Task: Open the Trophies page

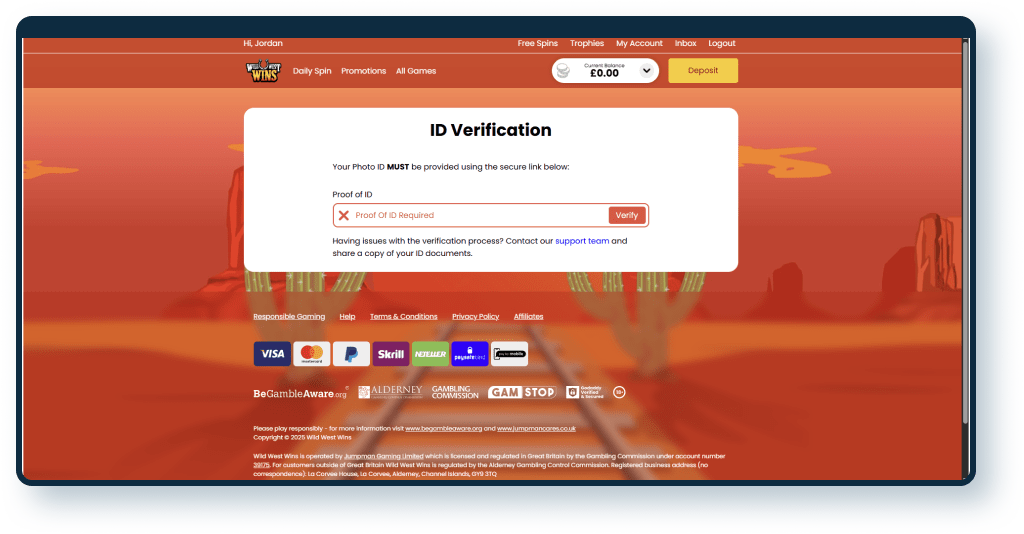Action: (x=586, y=43)
